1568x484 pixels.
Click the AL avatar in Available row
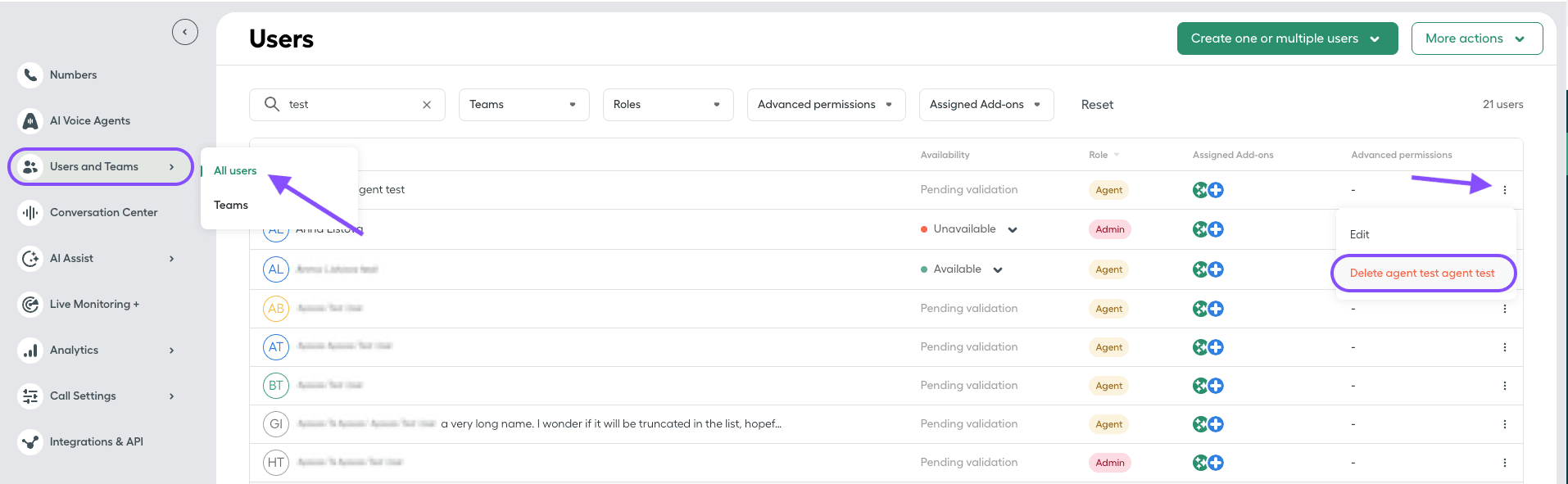pyautogui.click(x=276, y=269)
